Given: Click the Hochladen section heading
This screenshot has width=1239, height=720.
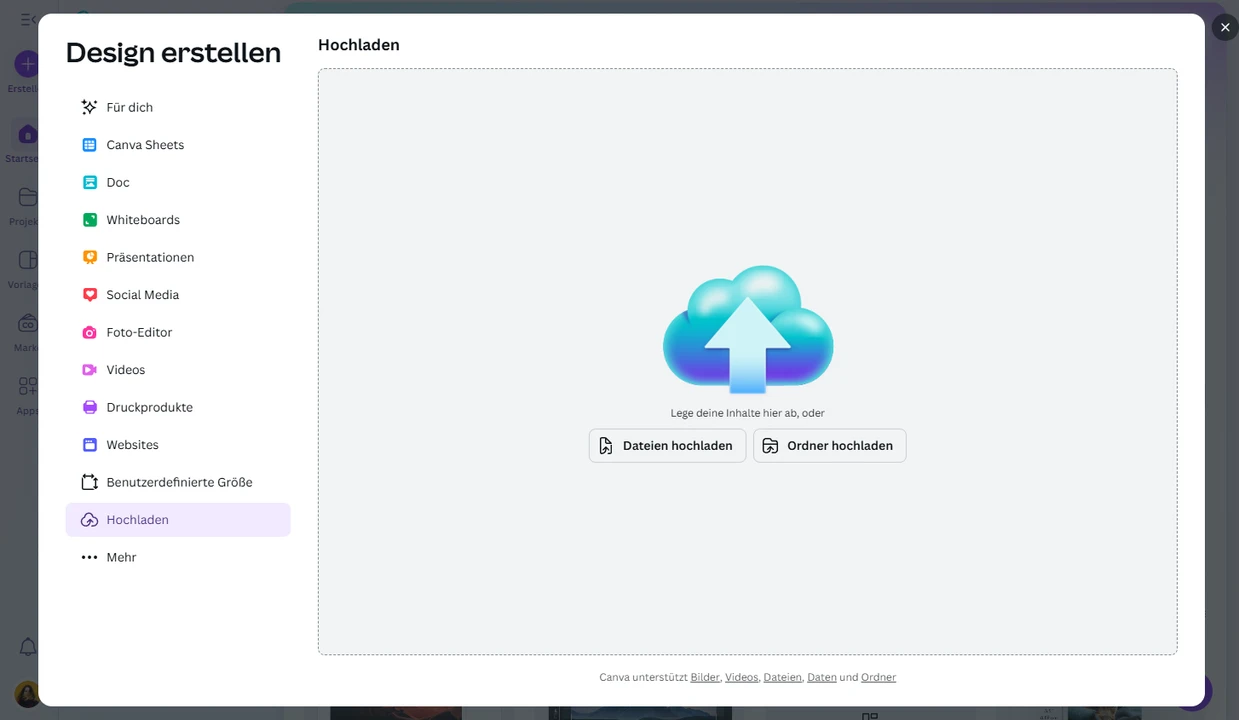Looking at the screenshot, I should coord(359,45).
